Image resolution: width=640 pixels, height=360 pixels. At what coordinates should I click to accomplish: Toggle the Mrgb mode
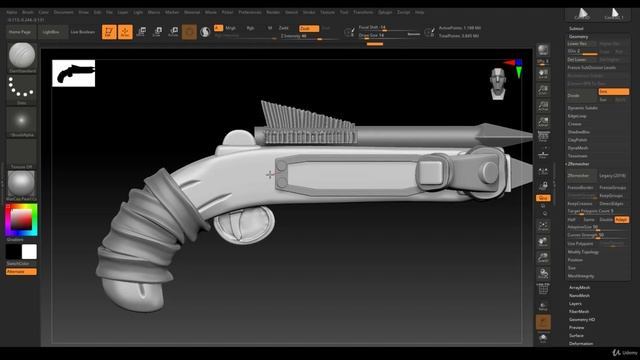231,28
